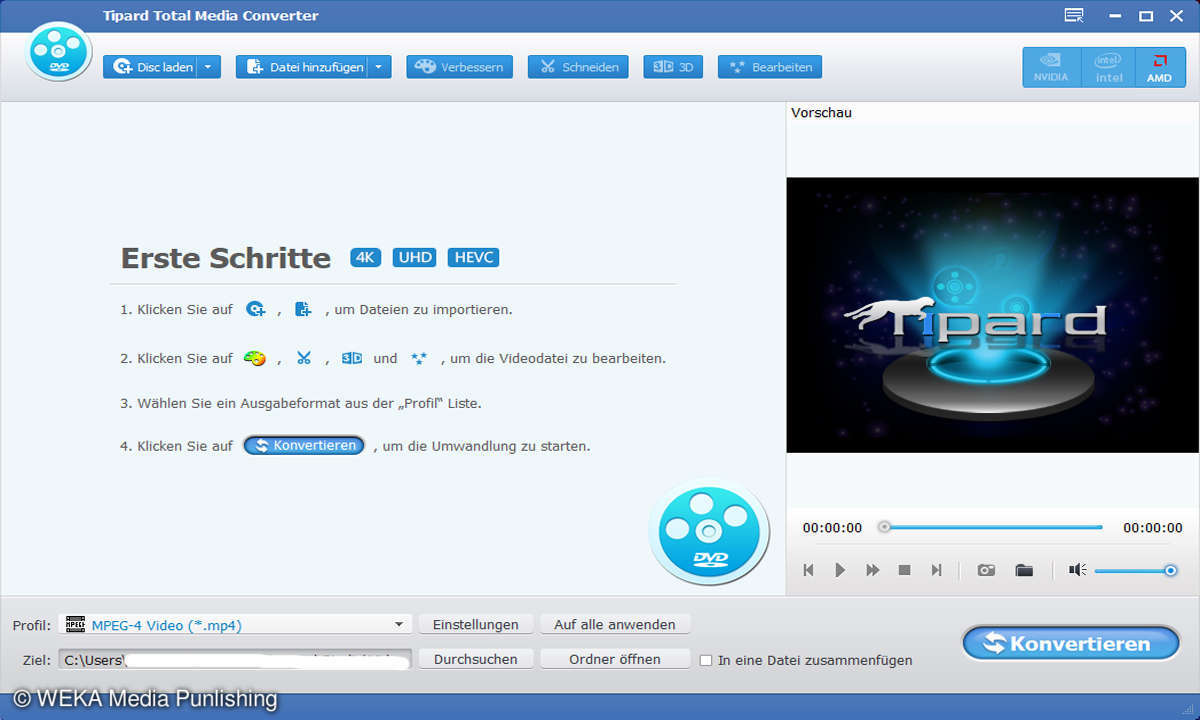This screenshot has width=1200, height=720.
Task: Click the preview seek slider
Action: pos(991,527)
